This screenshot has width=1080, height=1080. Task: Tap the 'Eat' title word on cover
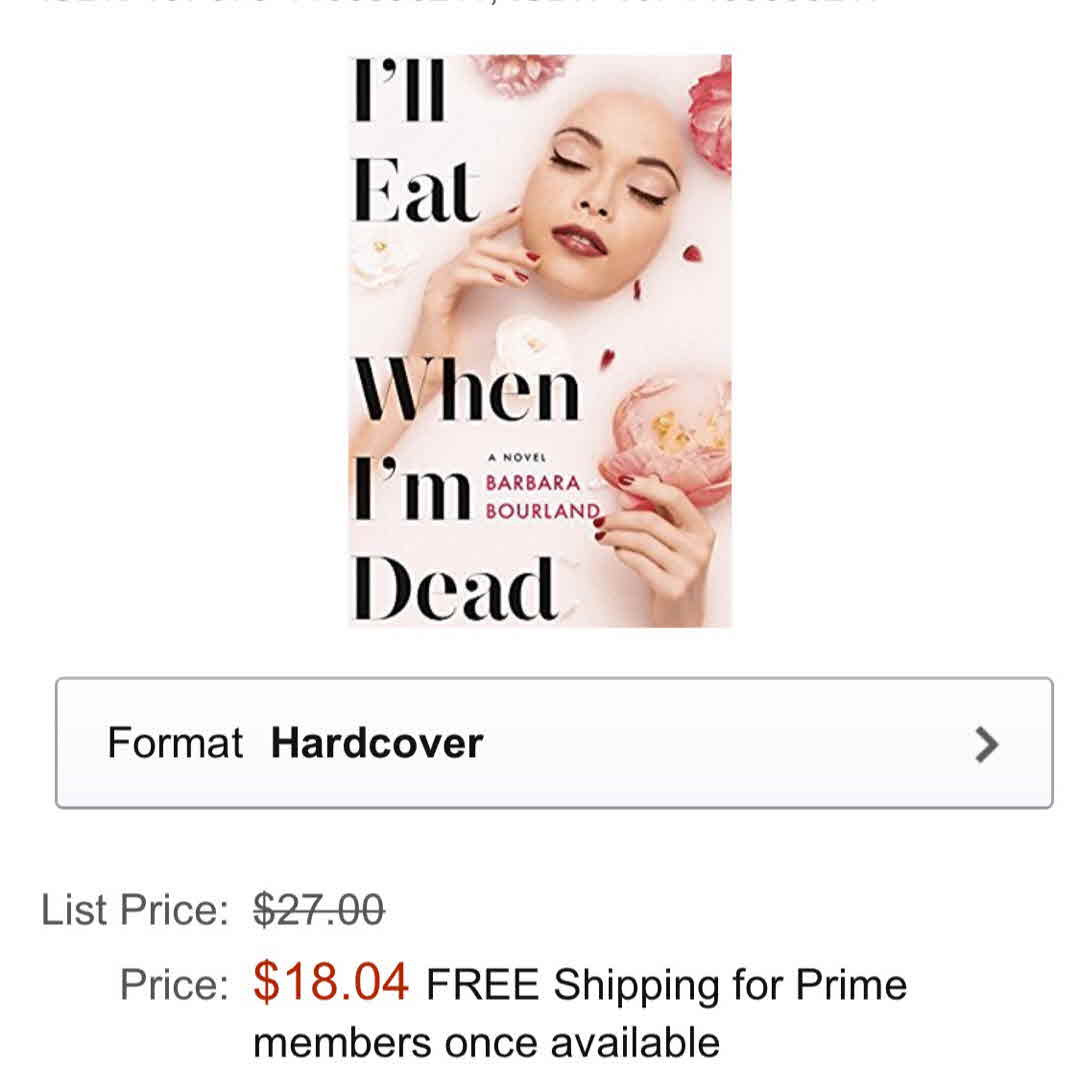pos(415,190)
